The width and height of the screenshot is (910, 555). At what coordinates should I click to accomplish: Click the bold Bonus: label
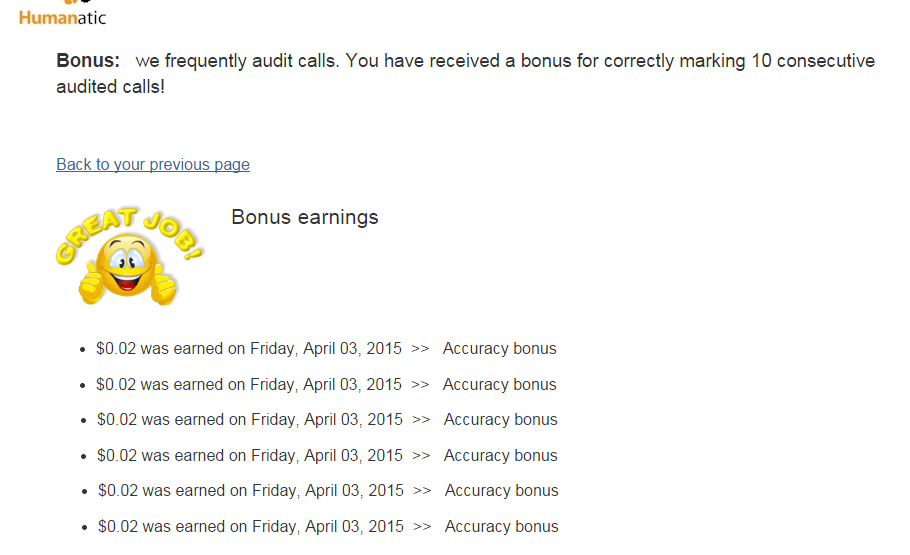(x=88, y=61)
